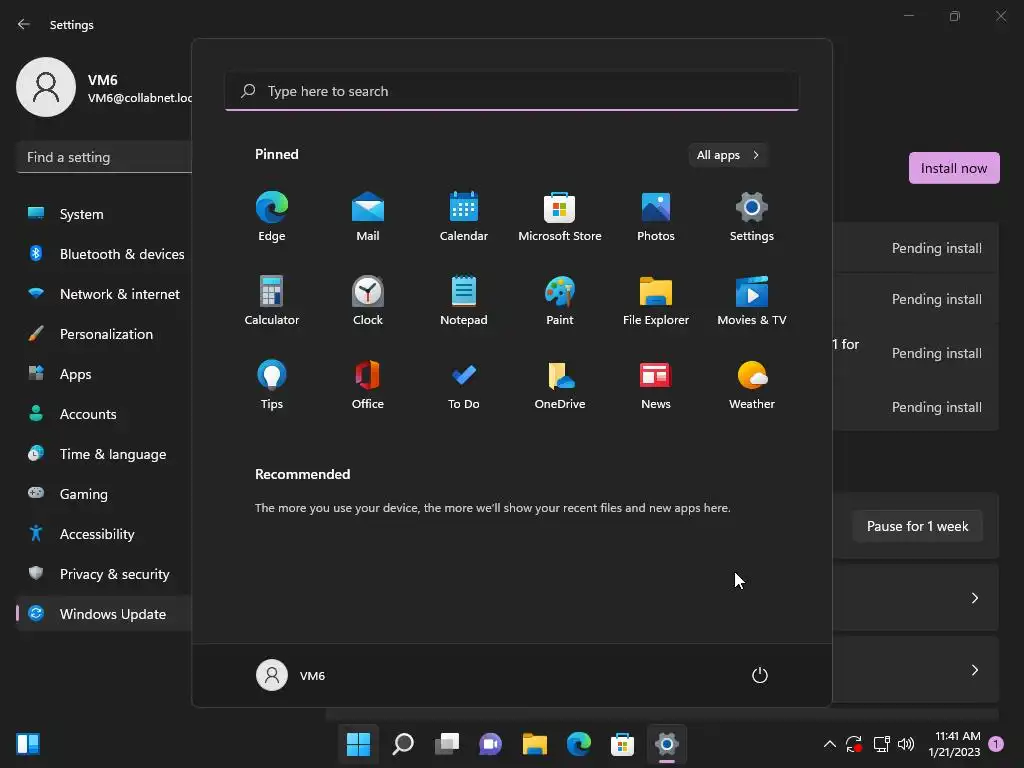Image resolution: width=1024 pixels, height=768 pixels.
Task: Expand the lowest chevron row in Settings
Action: click(x=974, y=670)
